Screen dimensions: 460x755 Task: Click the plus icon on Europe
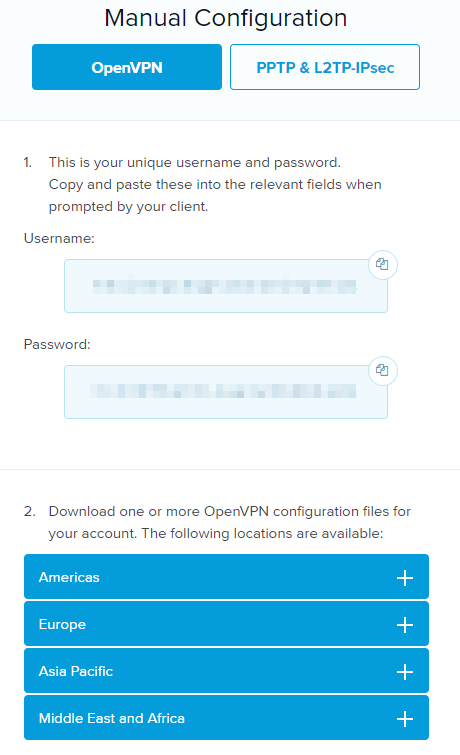pos(405,625)
